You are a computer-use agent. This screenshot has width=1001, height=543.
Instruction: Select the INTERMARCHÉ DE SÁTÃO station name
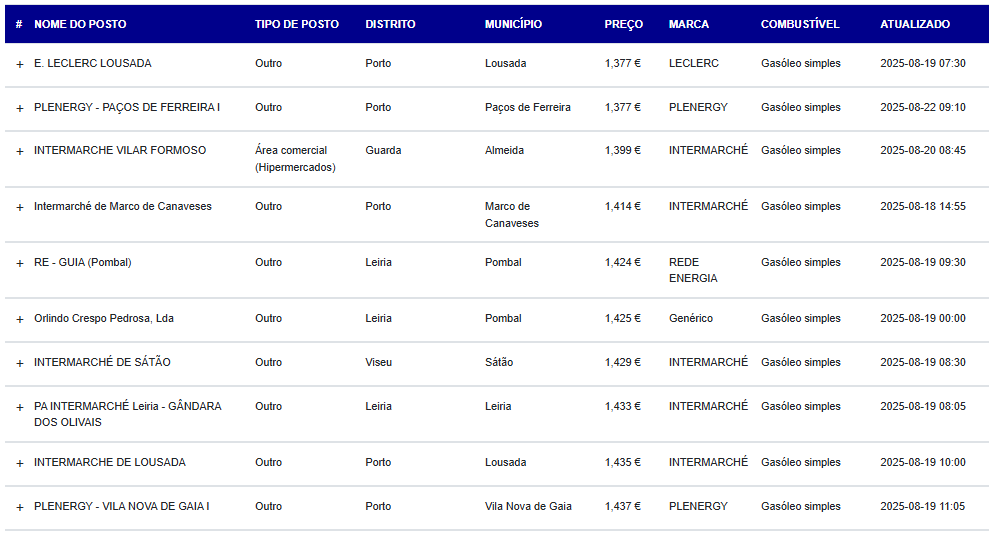tap(102, 362)
